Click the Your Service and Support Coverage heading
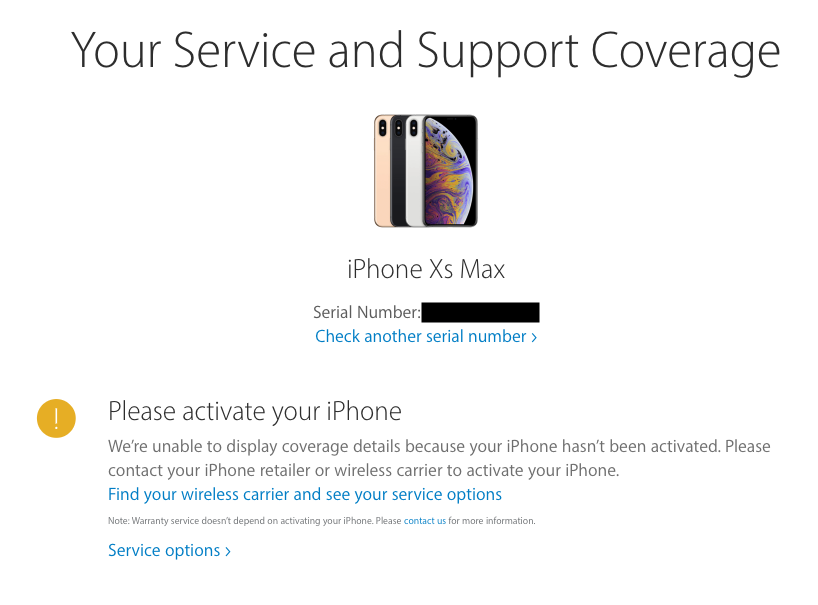The width and height of the screenshot is (818, 605). pos(425,50)
